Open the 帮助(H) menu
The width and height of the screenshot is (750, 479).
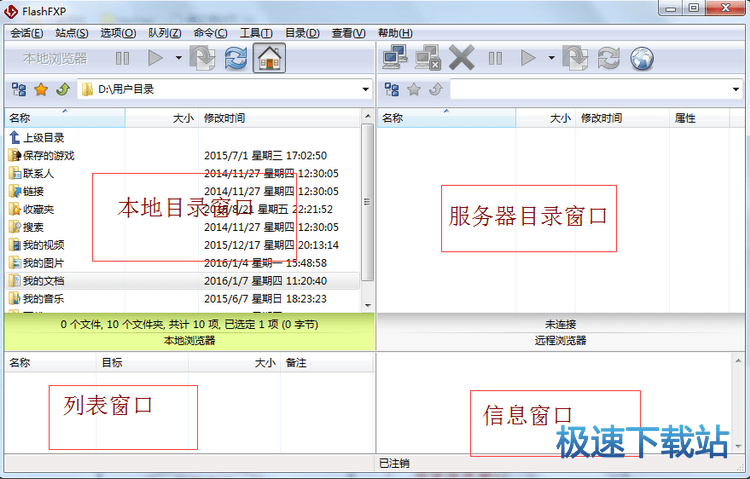[395, 33]
